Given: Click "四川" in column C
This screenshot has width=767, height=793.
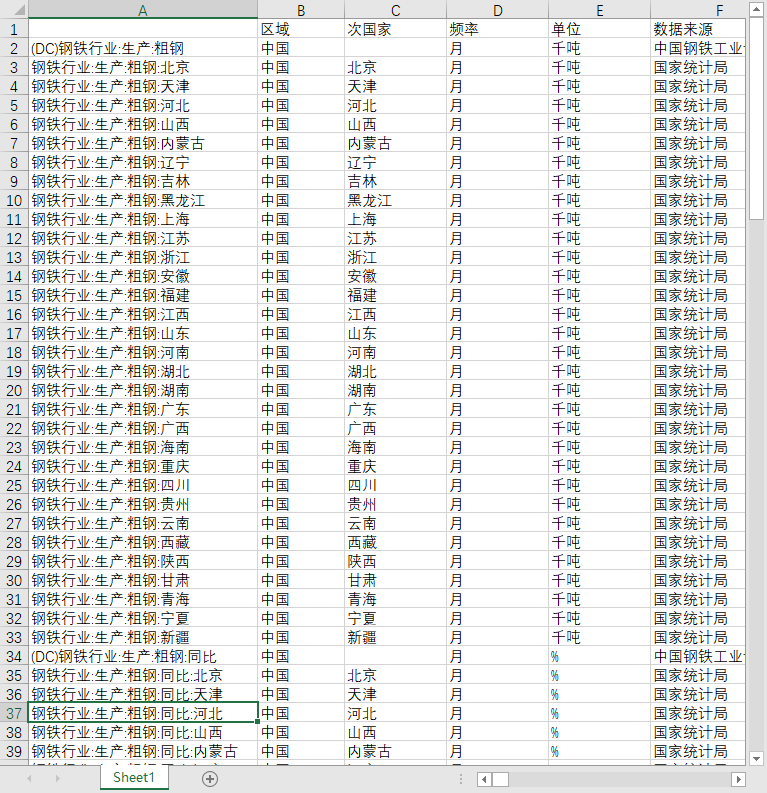Looking at the screenshot, I should (x=395, y=486).
